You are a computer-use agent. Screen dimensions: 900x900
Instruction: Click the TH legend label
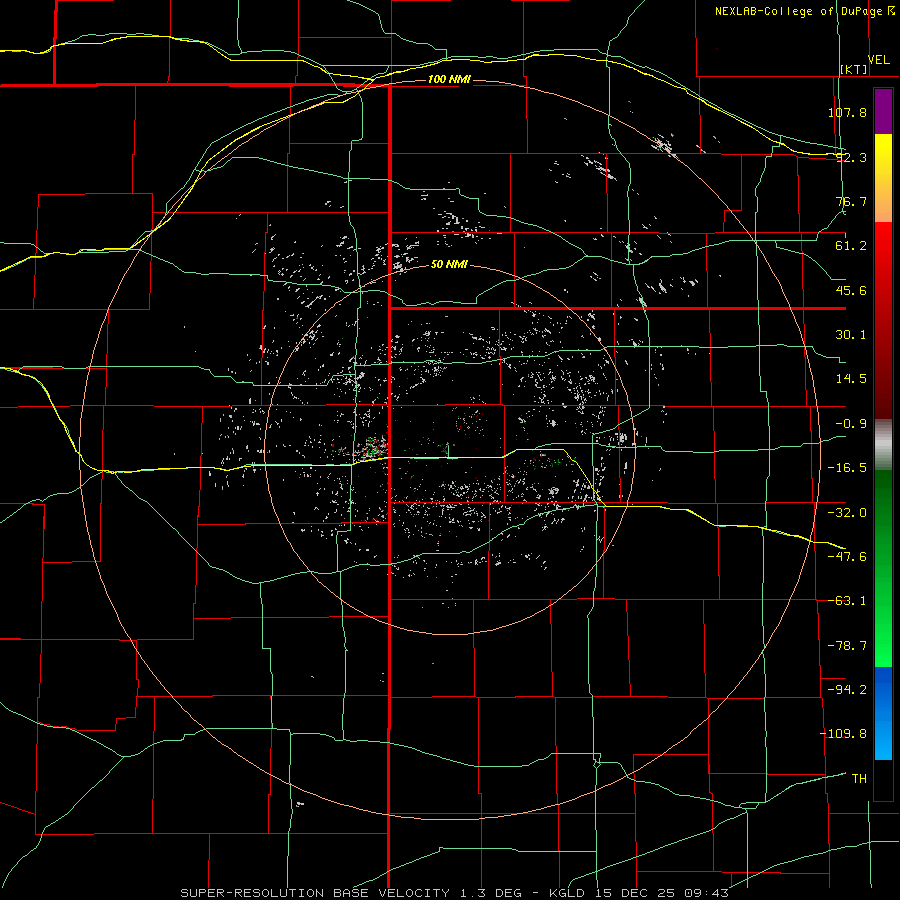tap(859, 779)
